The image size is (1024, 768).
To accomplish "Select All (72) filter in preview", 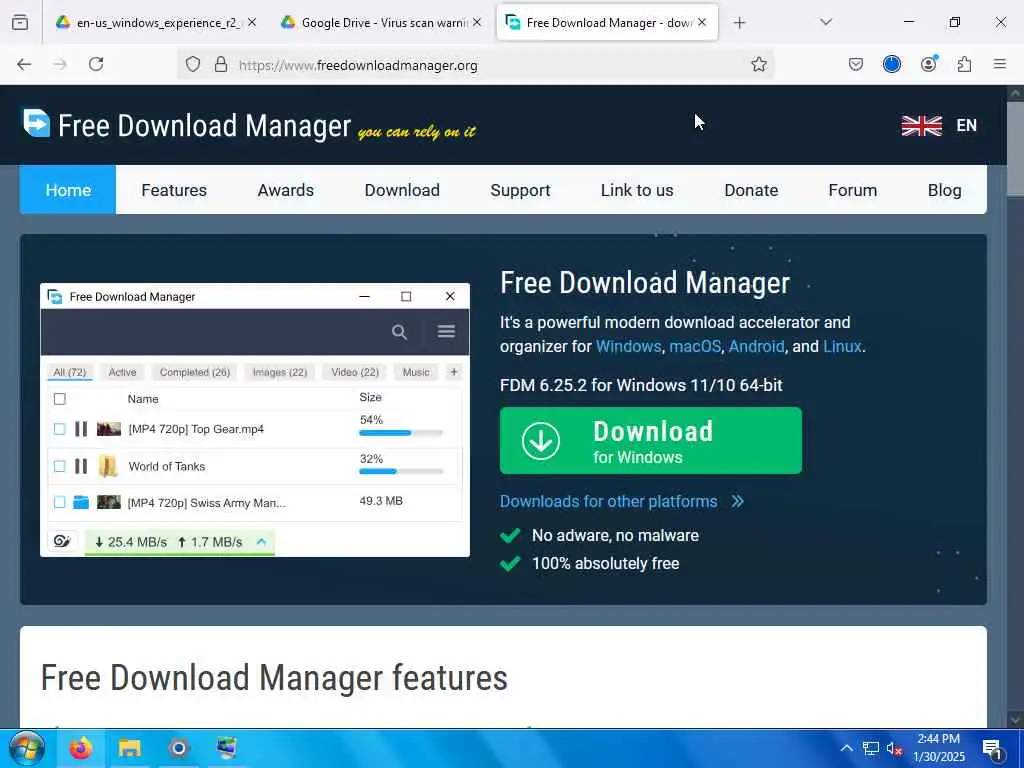I will tap(70, 372).
